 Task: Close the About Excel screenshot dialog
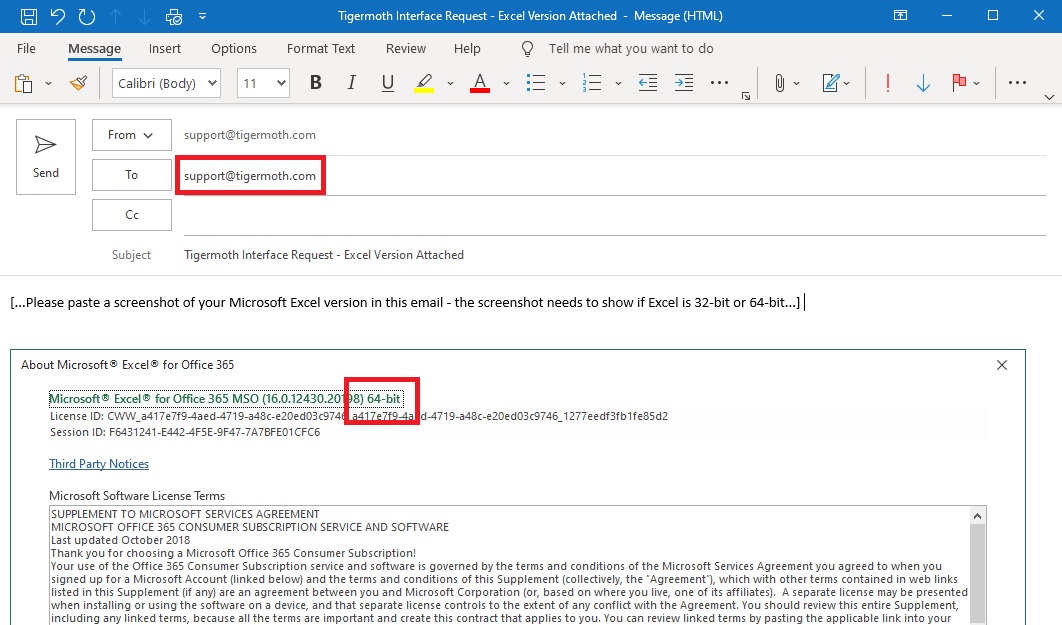[1002, 365]
